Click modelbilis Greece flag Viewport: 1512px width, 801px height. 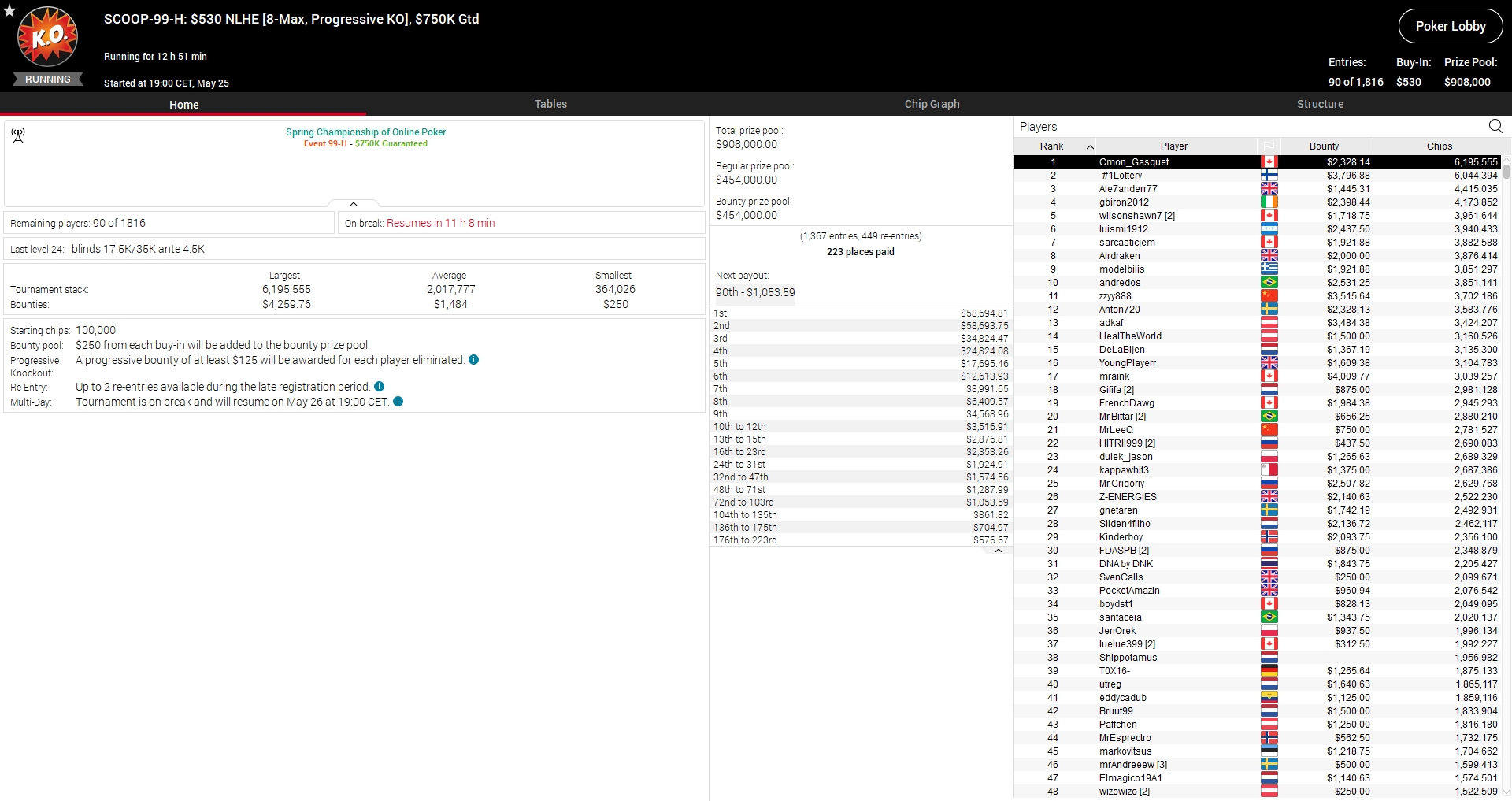[1269, 269]
